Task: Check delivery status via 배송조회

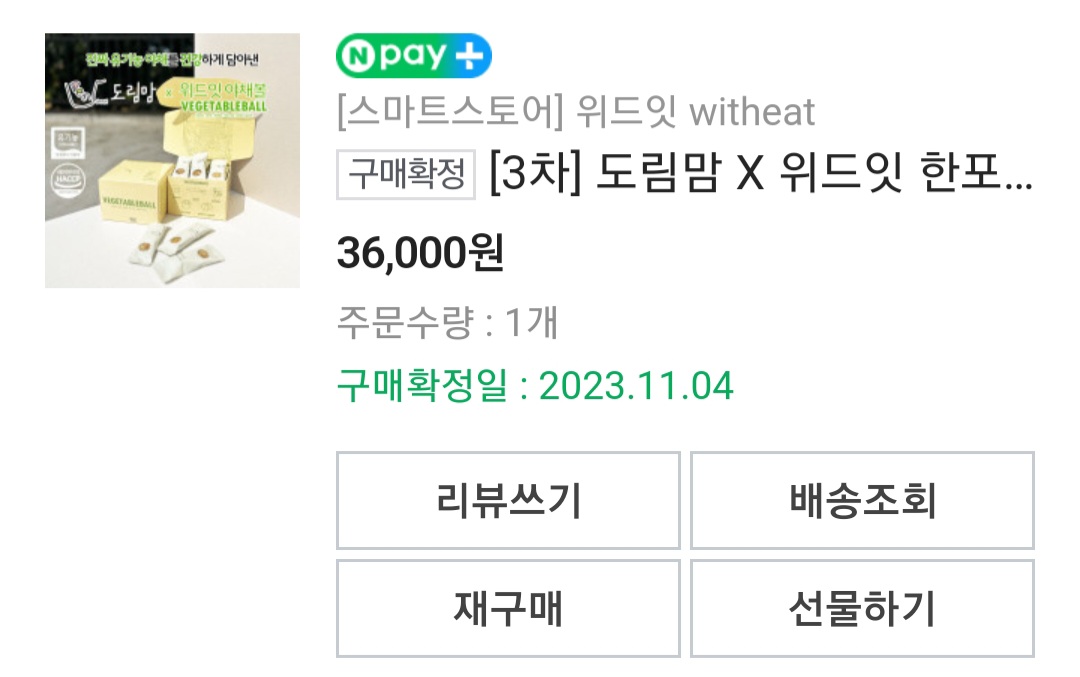Action: [862, 500]
